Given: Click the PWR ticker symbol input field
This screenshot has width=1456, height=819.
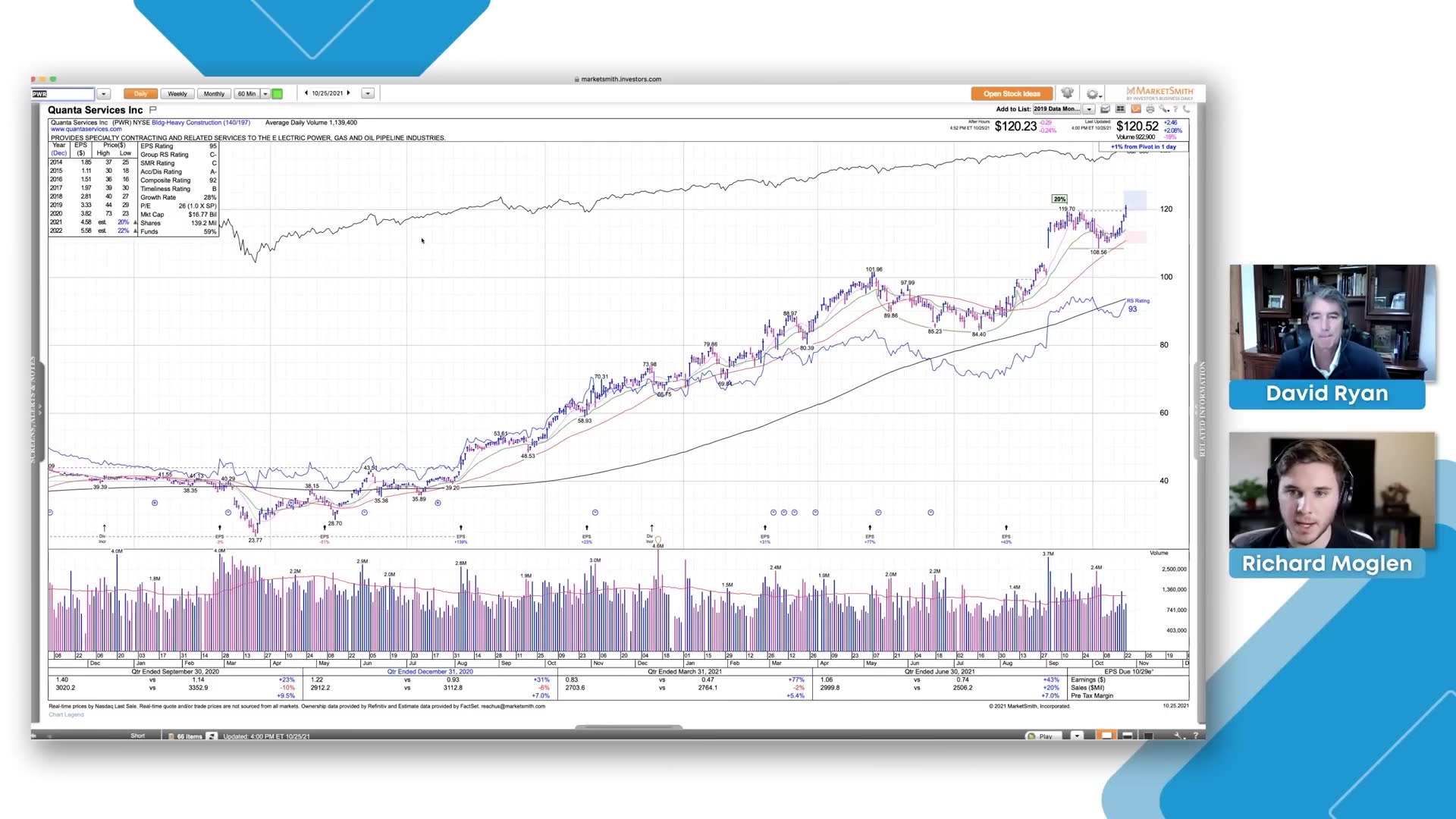Looking at the screenshot, I should [x=63, y=94].
